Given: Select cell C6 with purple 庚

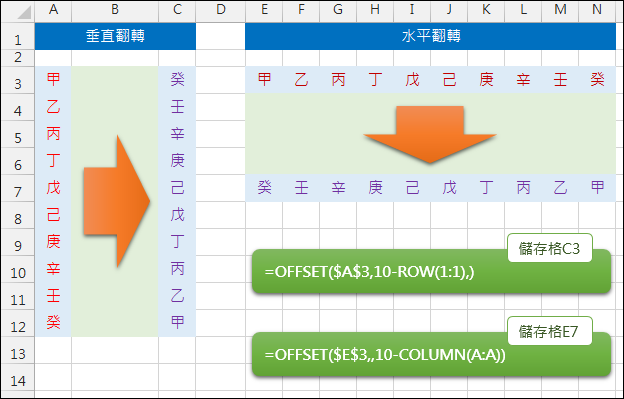Looking at the screenshot, I should [177, 161].
